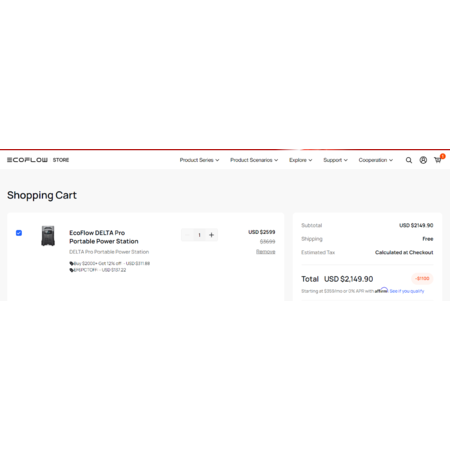The image size is (450, 450).
Task: Open the shopping cart icon
Action: coord(438,160)
